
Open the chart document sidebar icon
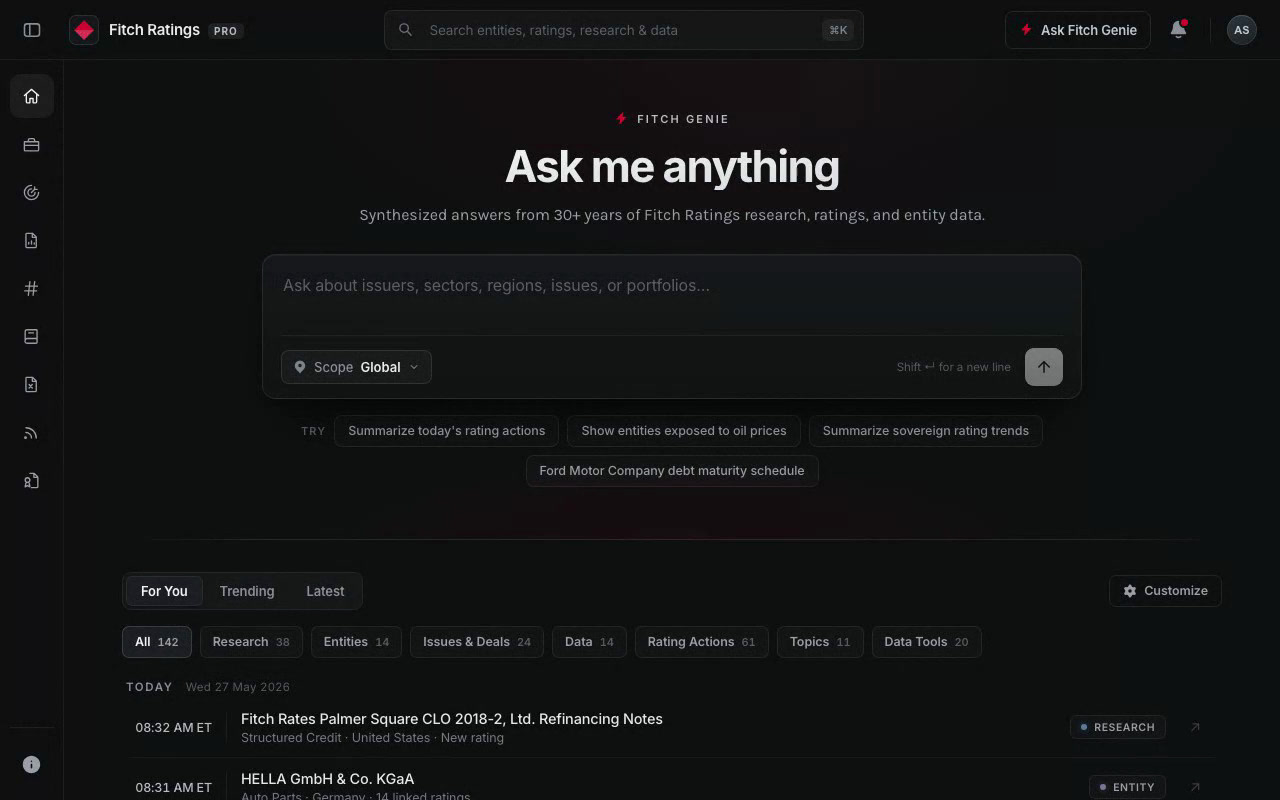click(x=32, y=241)
